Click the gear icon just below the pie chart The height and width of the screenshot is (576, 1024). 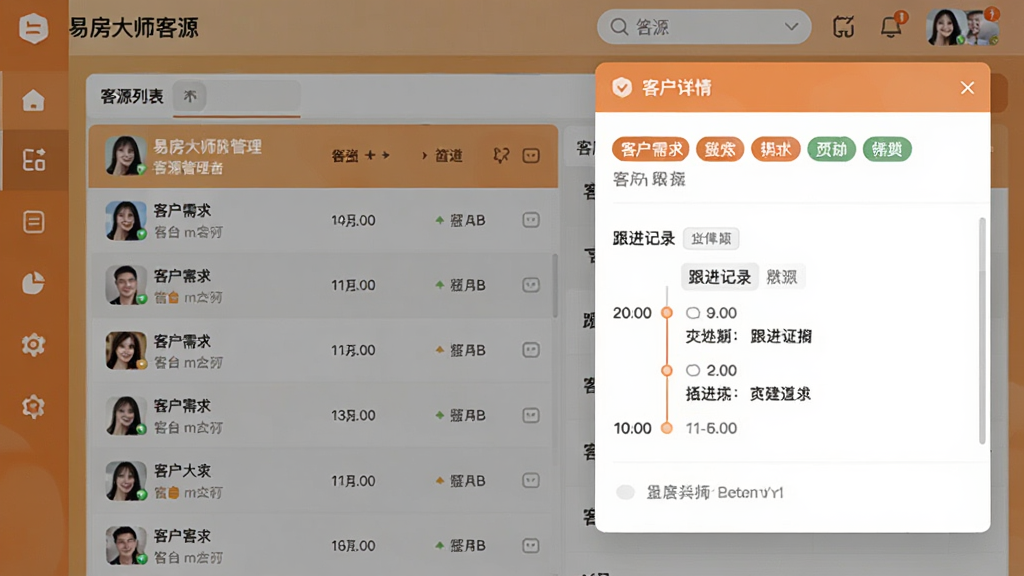point(33,344)
